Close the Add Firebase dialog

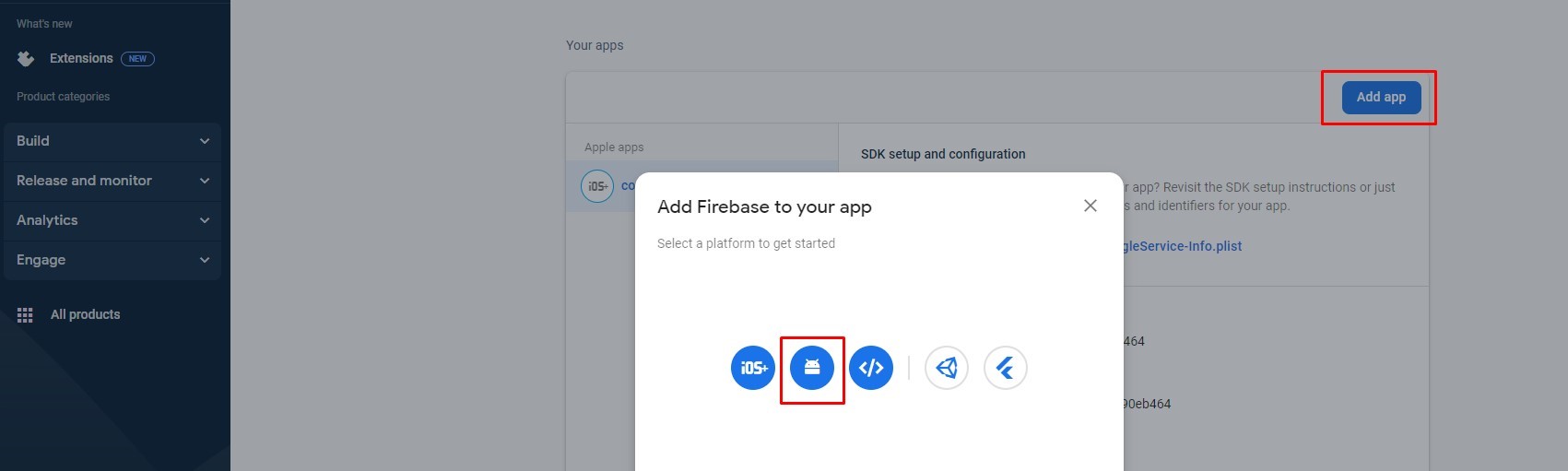tap(1091, 206)
